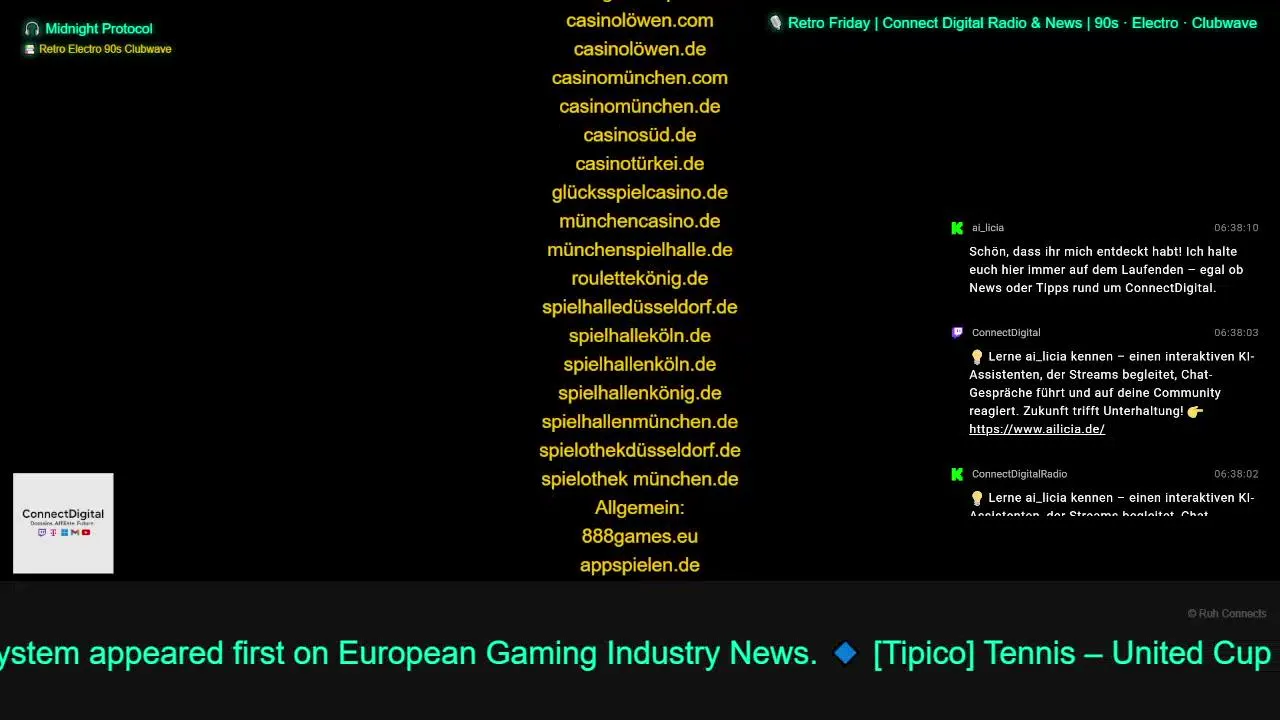Click spielhallenkönig.de in the domain list
This screenshot has height=720, width=1280.
[x=640, y=393]
